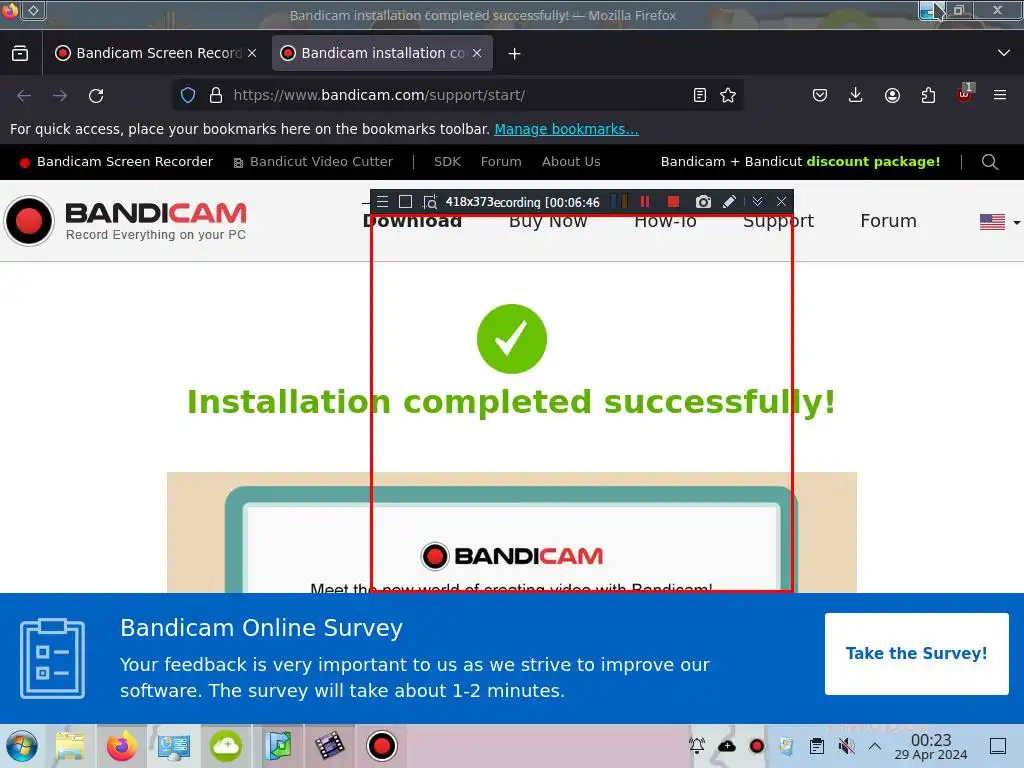Click the Bandicam taskbar icon

[x=381, y=746]
